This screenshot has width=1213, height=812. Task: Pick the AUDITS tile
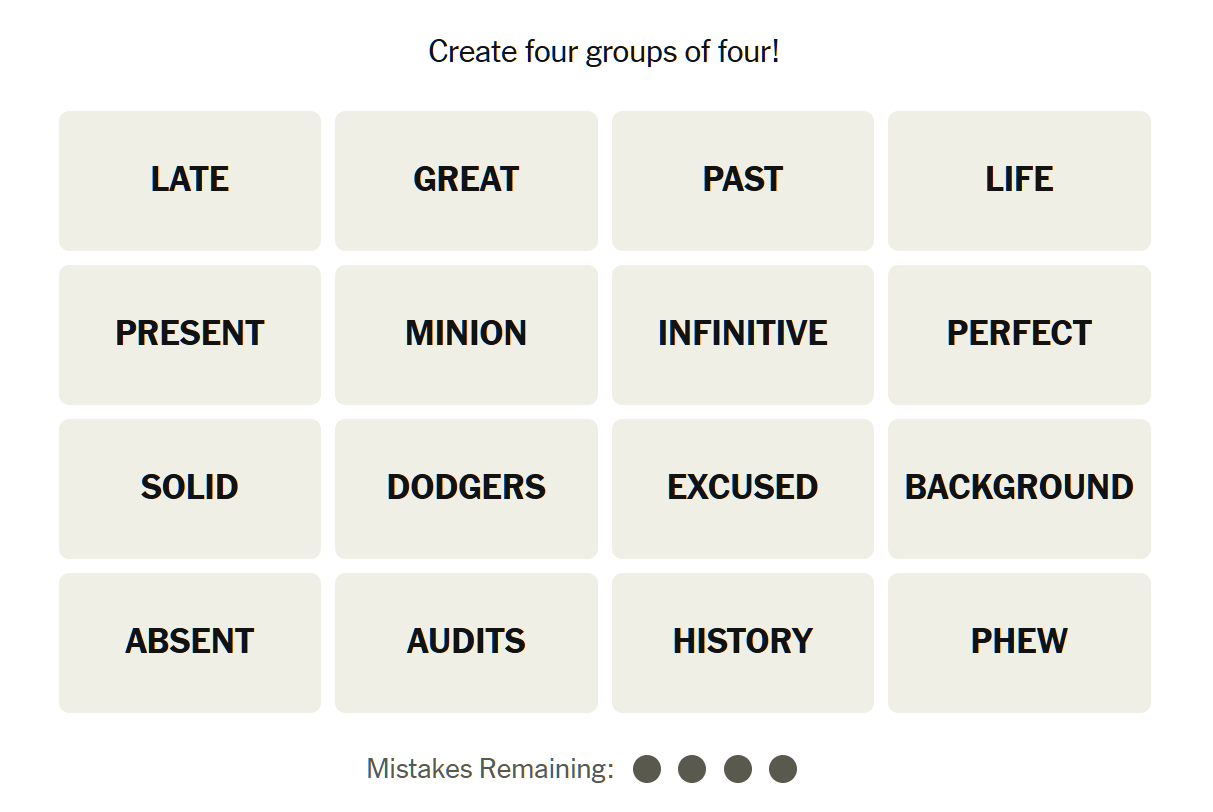tap(466, 642)
